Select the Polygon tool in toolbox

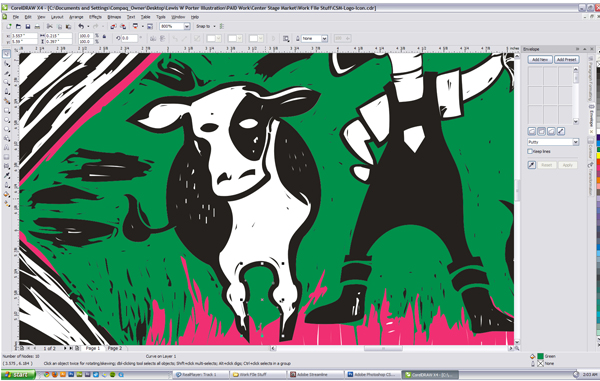click(7, 129)
